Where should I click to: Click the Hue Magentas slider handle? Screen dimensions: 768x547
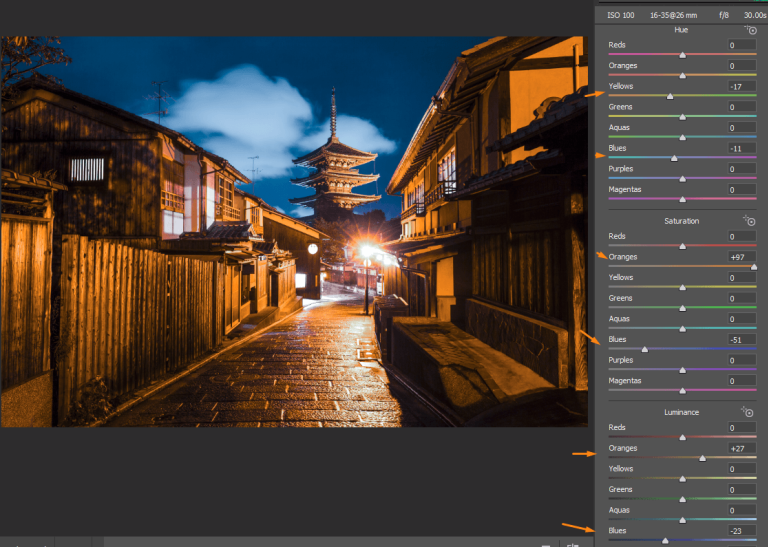[682, 200]
